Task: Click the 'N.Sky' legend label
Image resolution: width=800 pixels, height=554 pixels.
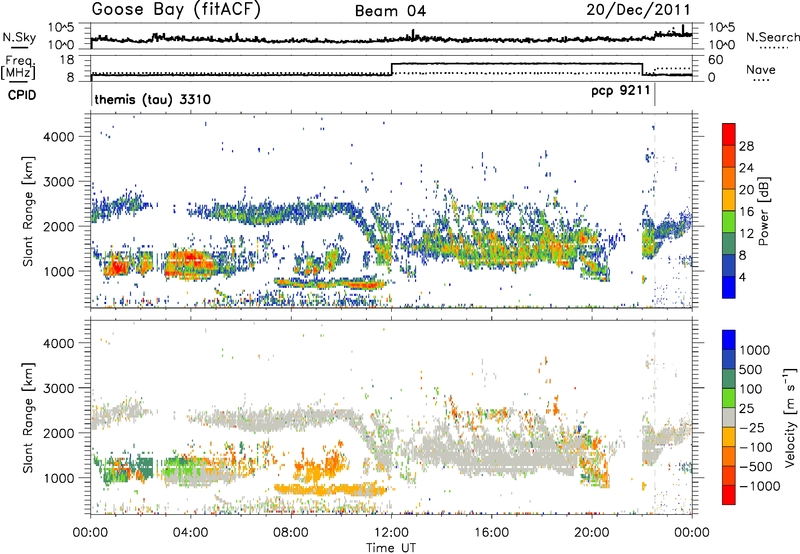Action: [x=19, y=37]
